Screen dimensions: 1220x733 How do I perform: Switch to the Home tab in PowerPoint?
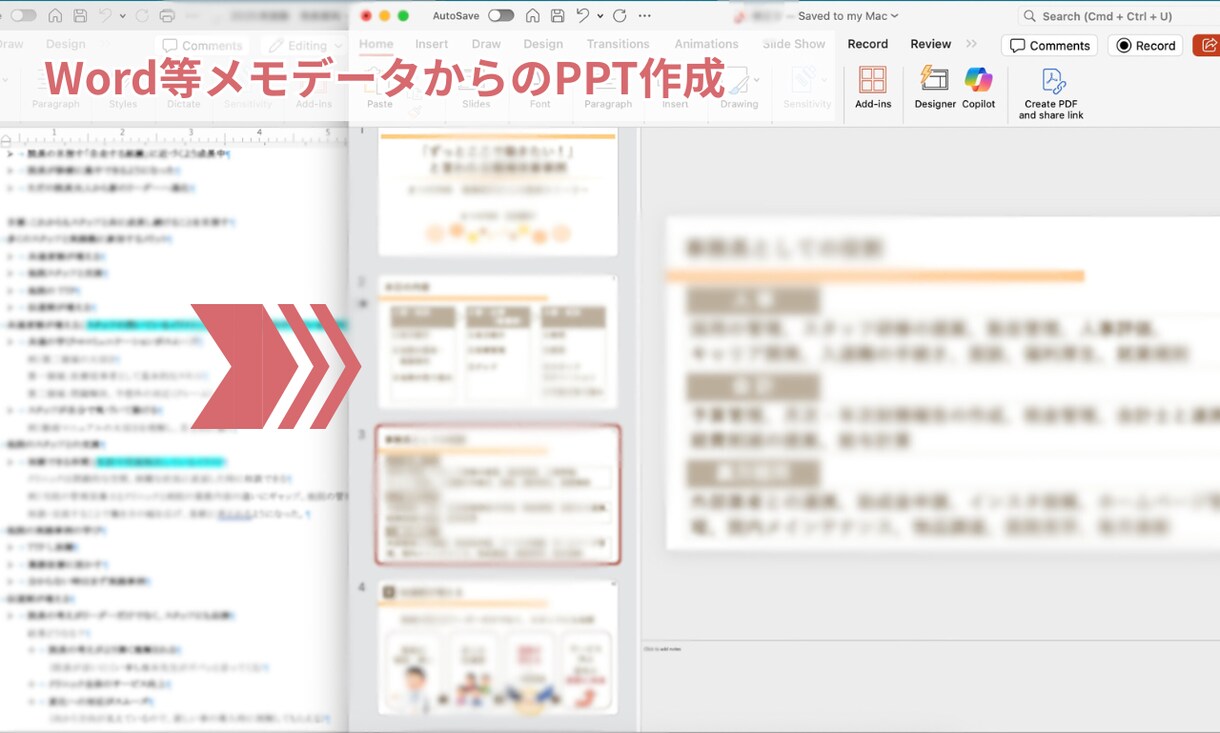(x=376, y=44)
